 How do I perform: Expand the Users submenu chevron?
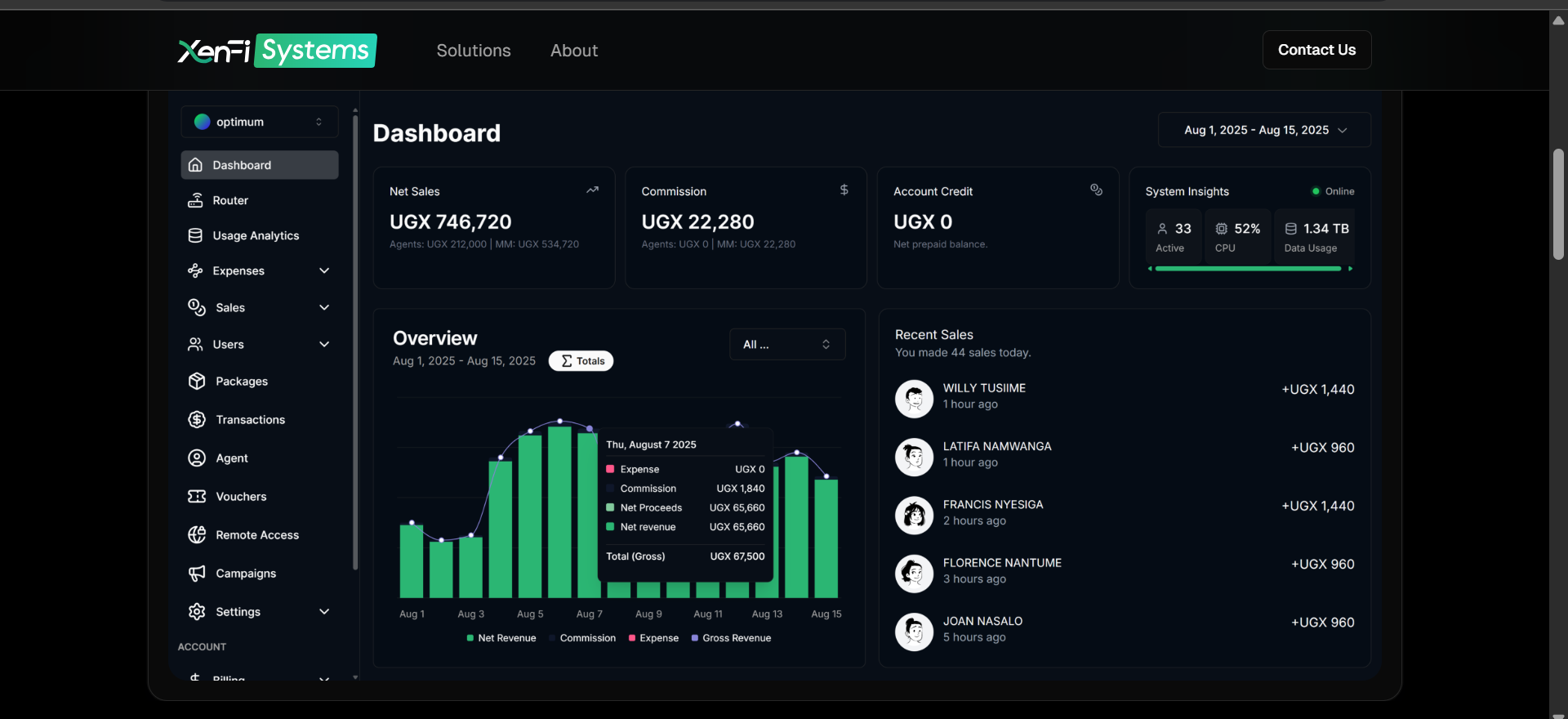pos(324,344)
